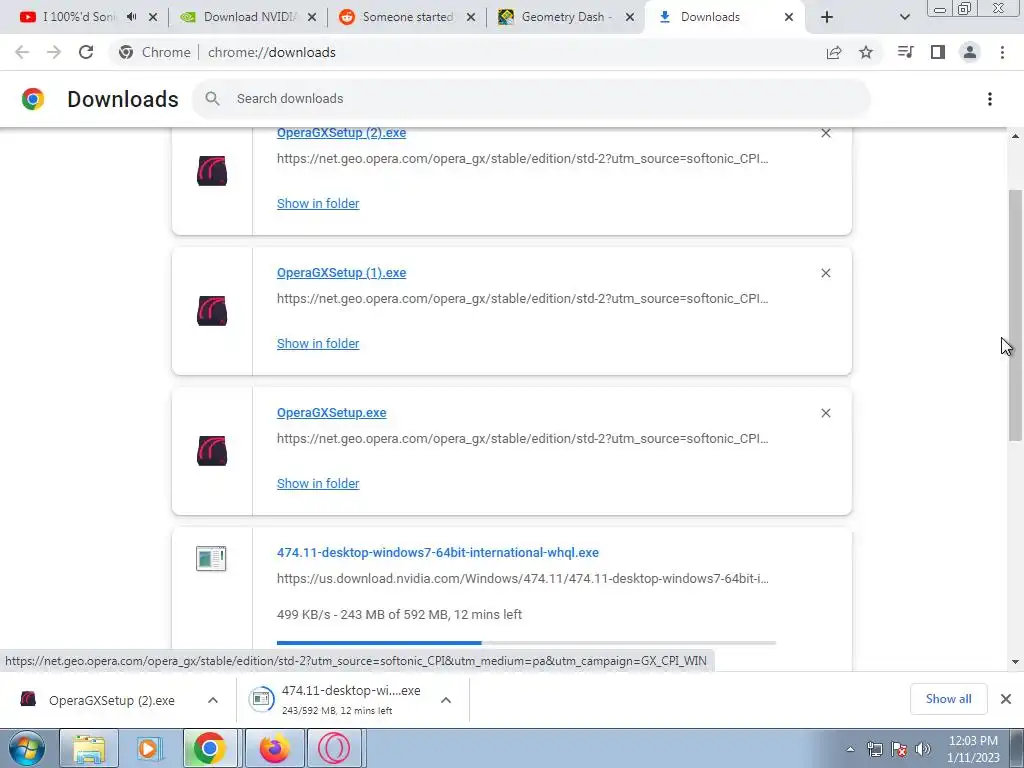
Task: Click the share page icon in address bar
Action: pyautogui.click(x=834, y=52)
